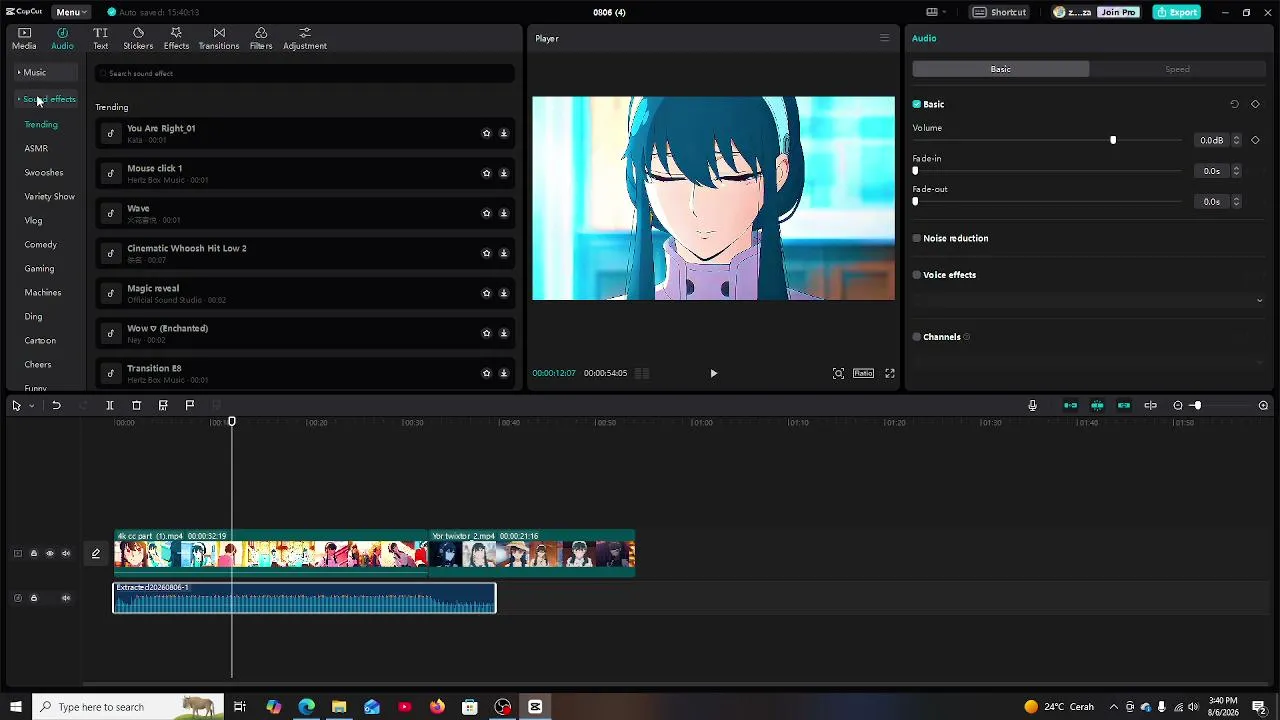Mute the extracted audio track

tap(66, 598)
